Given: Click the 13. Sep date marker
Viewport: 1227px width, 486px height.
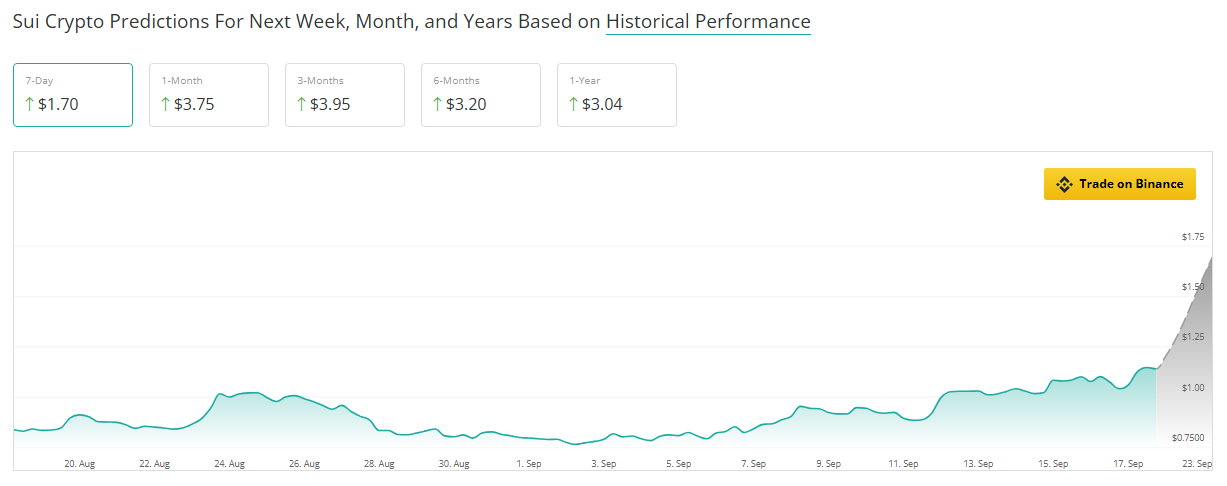Looking at the screenshot, I should pos(978,464).
